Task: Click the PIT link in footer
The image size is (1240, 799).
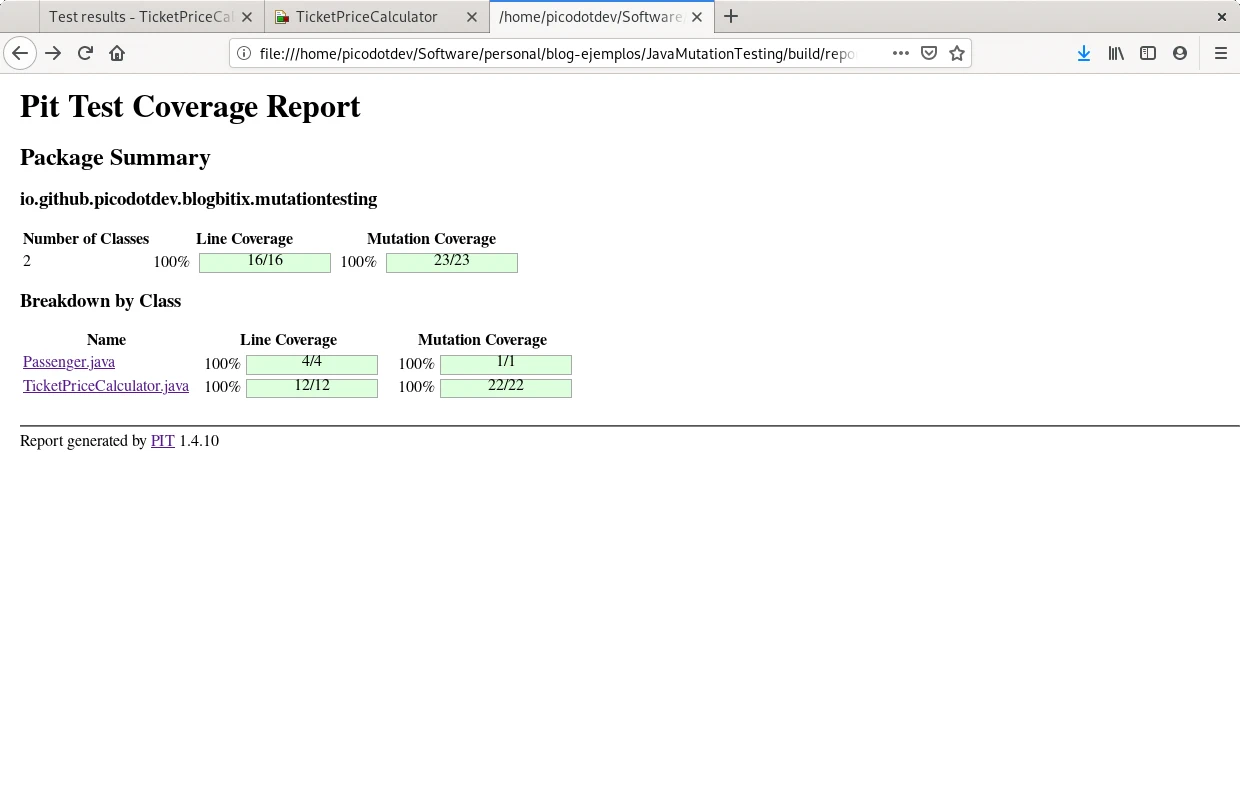Action: 162,441
